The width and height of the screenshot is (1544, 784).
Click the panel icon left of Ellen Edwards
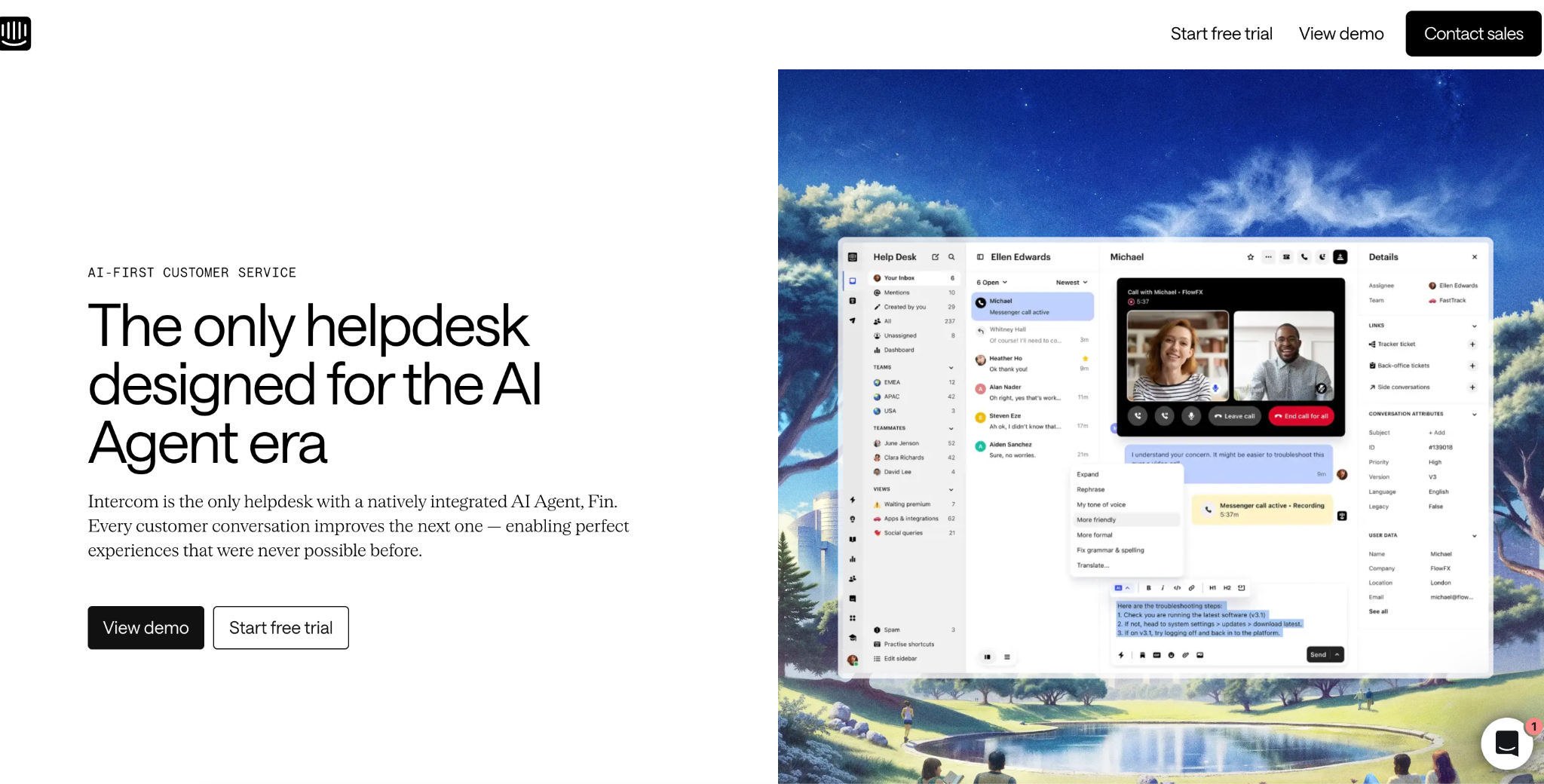[x=980, y=257]
